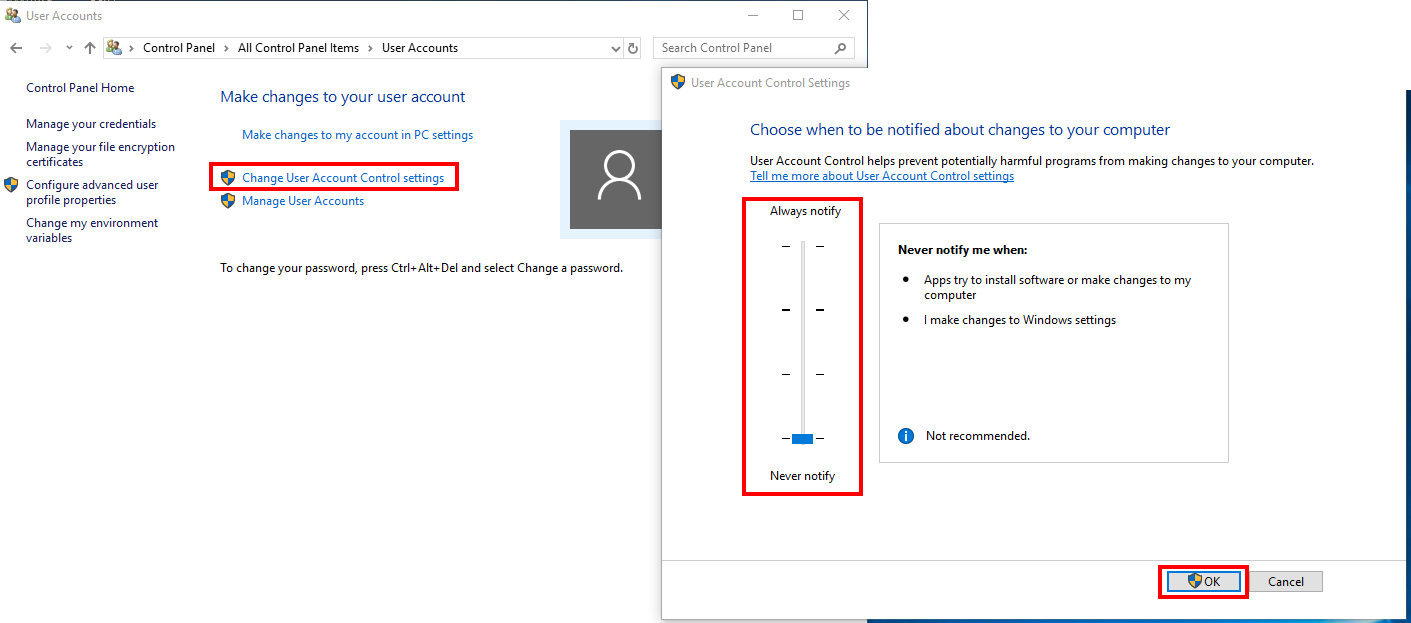The height and width of the screenshot is (623, 1411).
Task: Click 'Choose when to be notified' dialog heading
Action: coord(960,130)
